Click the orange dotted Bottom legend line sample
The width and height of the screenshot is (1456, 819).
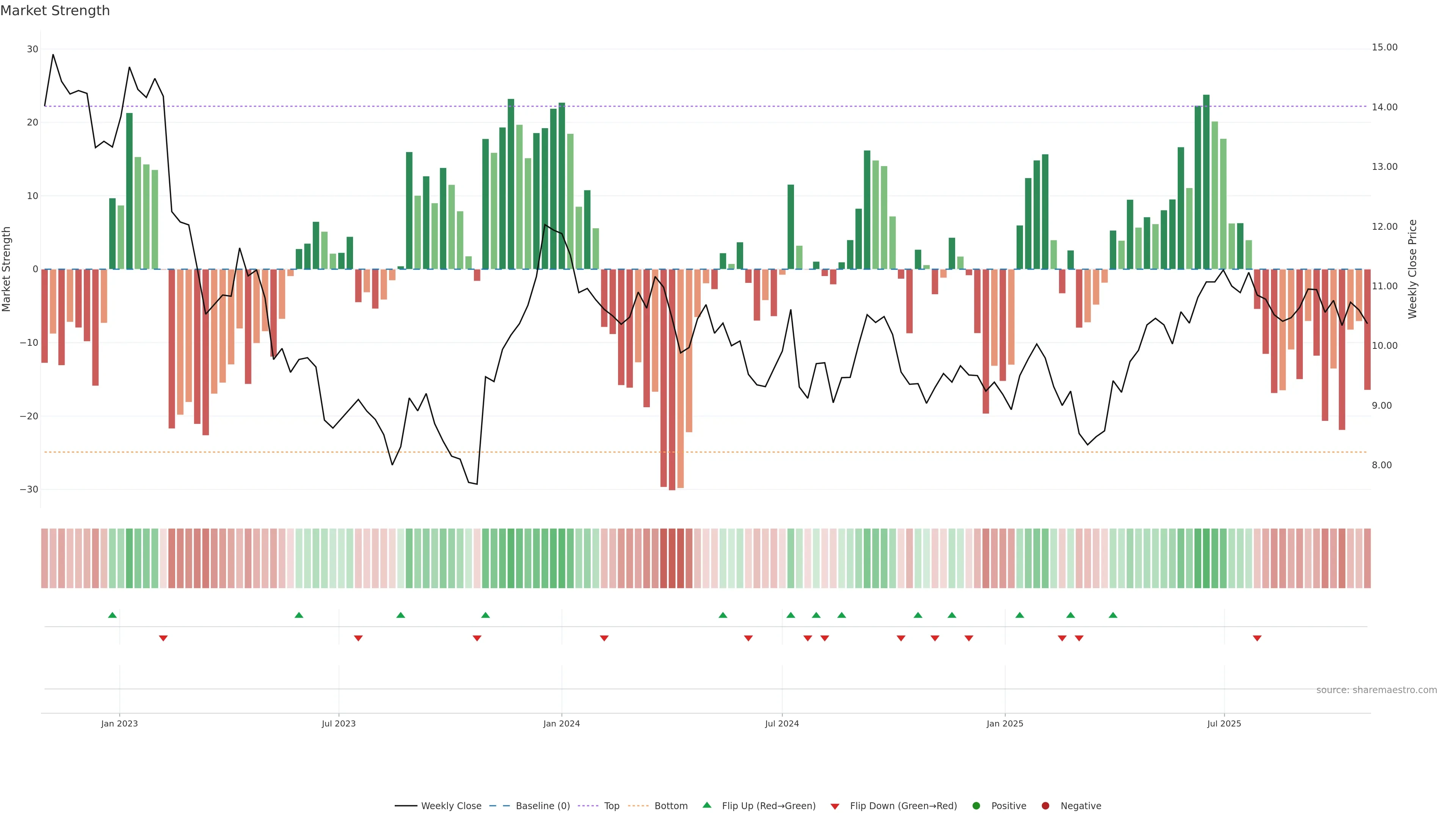(638, 805)
